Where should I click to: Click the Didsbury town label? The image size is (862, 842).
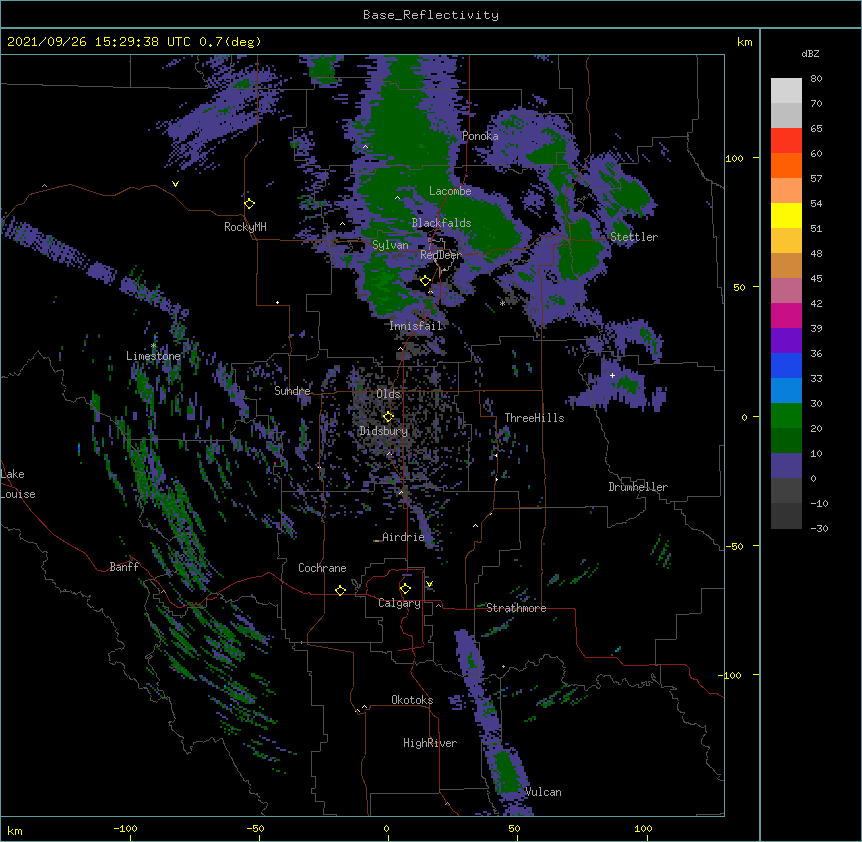pos(383,431)
